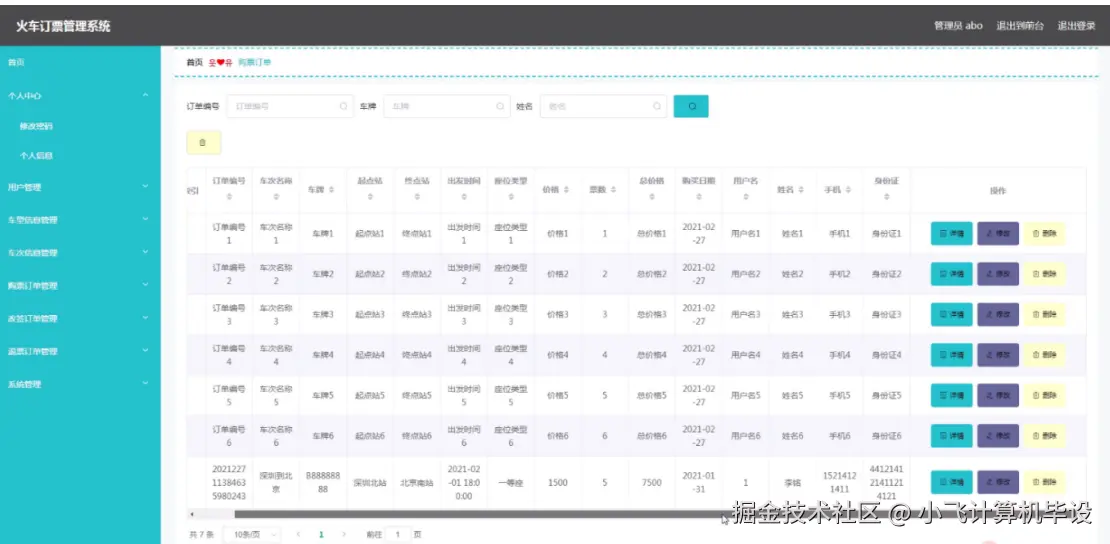
Task: Open 详情 for the 订单编号1 row
Action: [x=951, y=234]
